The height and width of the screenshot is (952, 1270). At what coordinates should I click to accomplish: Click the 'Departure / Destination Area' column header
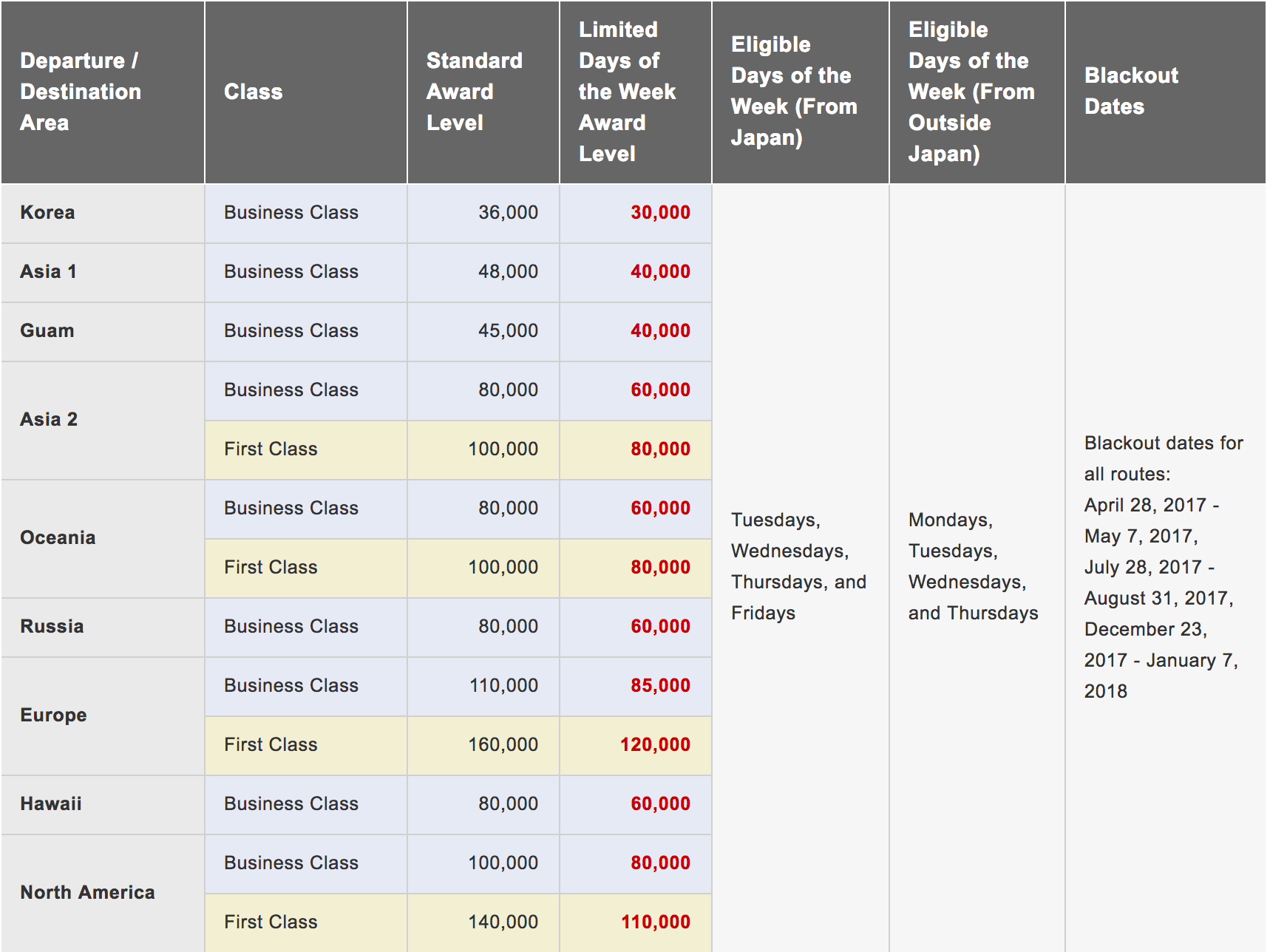coord(103,92)
